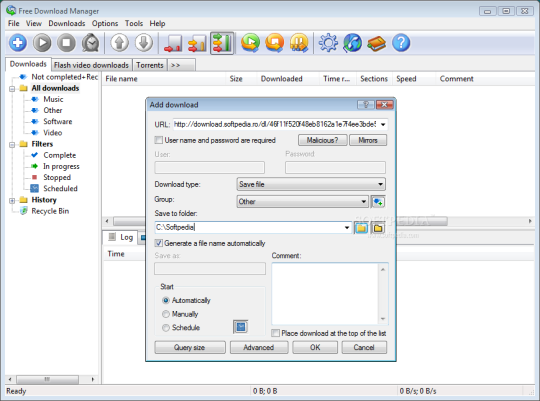Open the scheduler alarm clock toolbar icon
Screen dimensions: 540x401
point(91,43)
